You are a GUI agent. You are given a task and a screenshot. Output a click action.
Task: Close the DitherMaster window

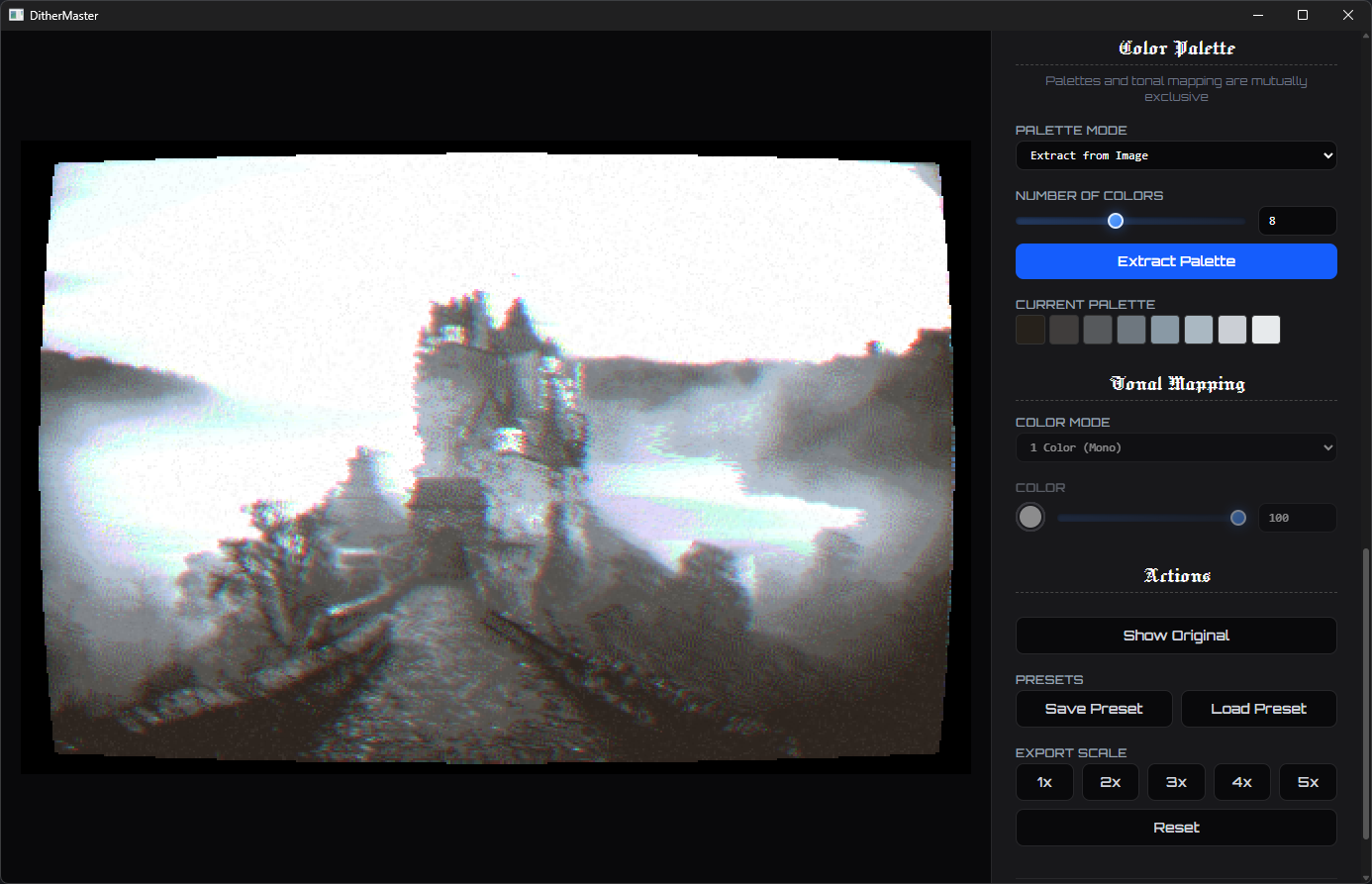pyautogui.click(x=1348, y=15)
